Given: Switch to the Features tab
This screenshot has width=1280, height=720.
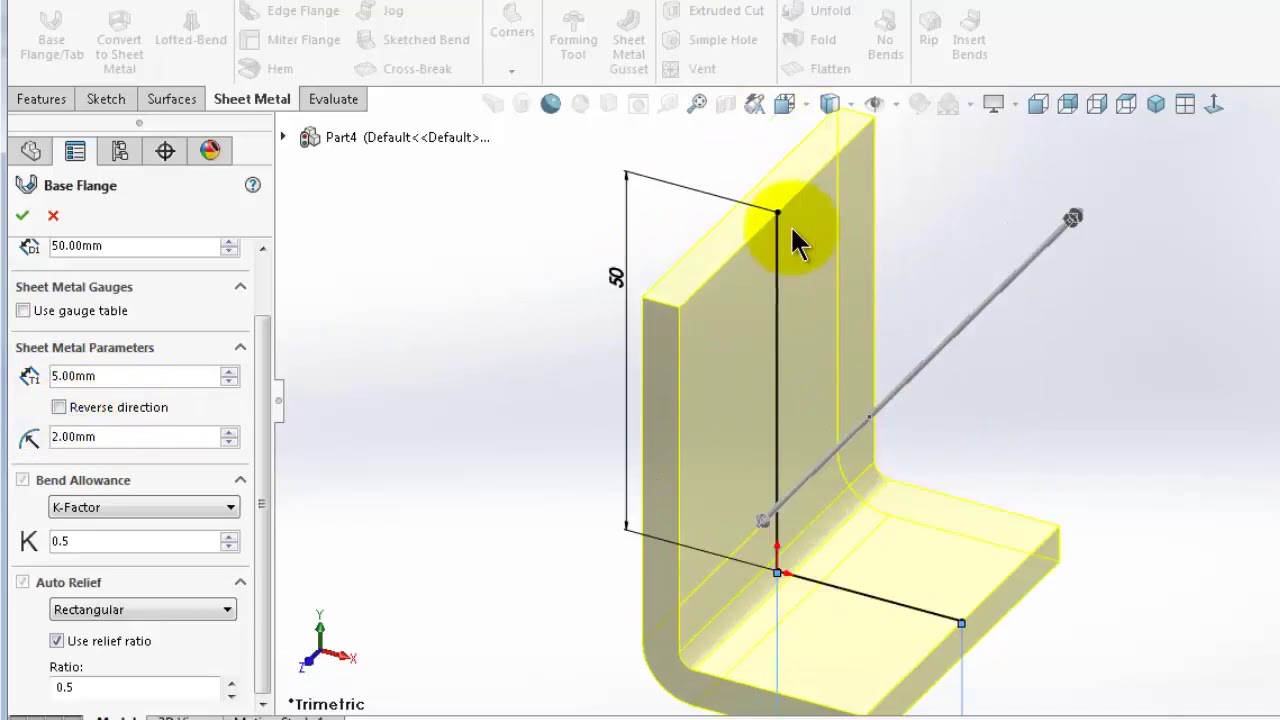Looking at the screenshot, I should click(41, 99).
